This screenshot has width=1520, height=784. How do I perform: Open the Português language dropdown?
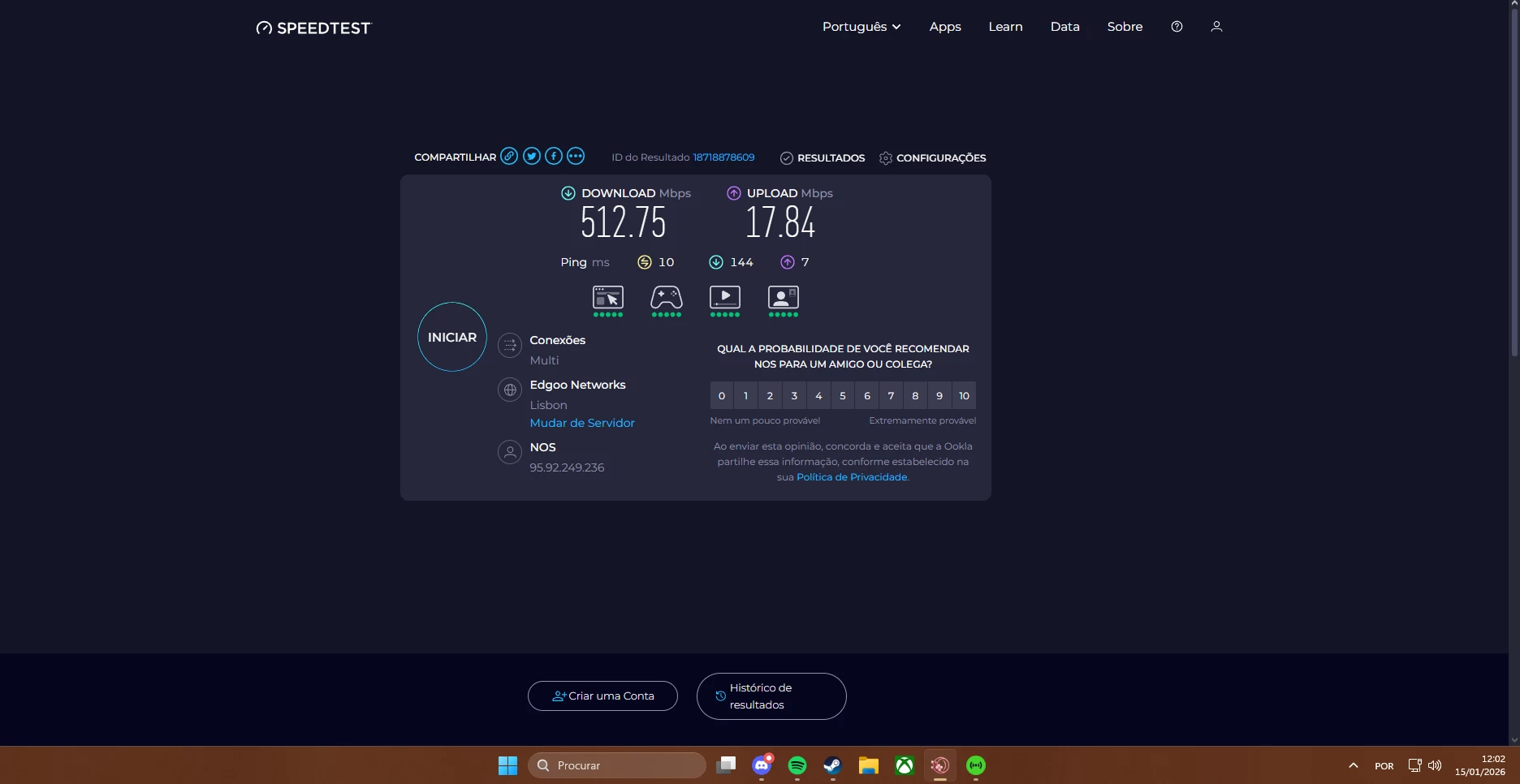tap(861, 27)
